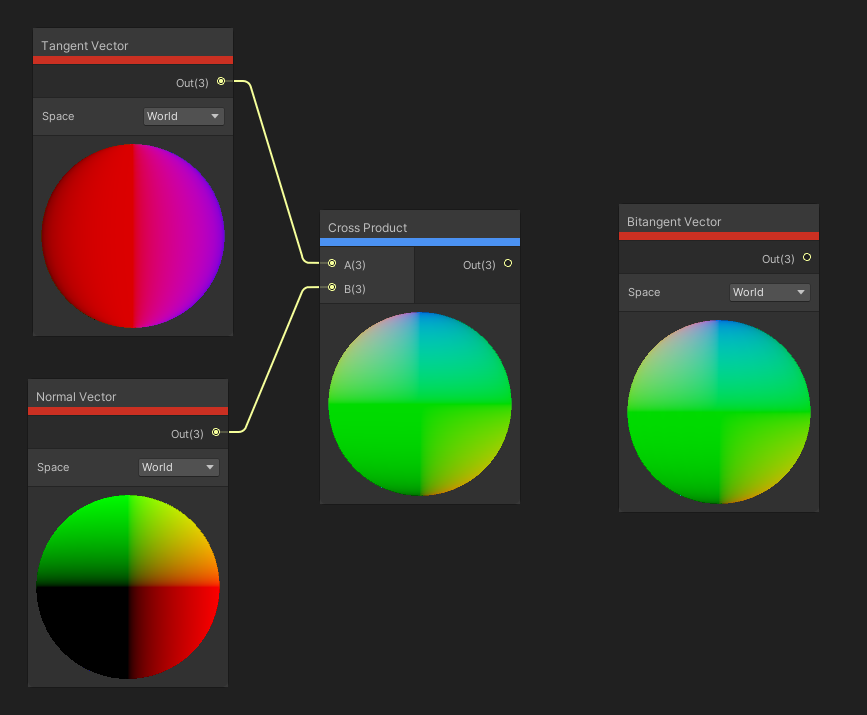Click the Space label in Bitangent Vector node
The width and height of the screenshot is (867, 715).
pos(644,292)
